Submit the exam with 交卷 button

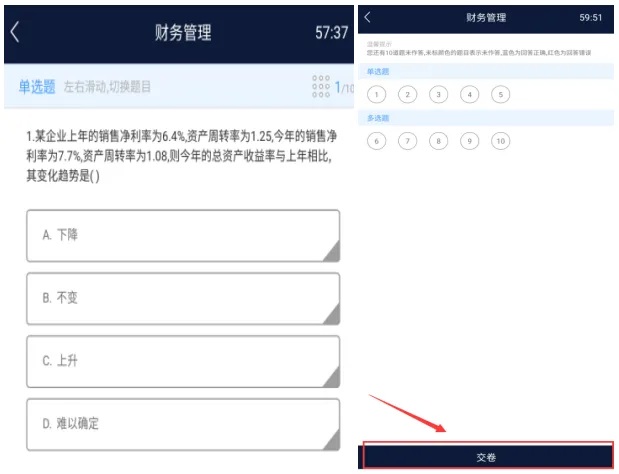tap(486, 457)
